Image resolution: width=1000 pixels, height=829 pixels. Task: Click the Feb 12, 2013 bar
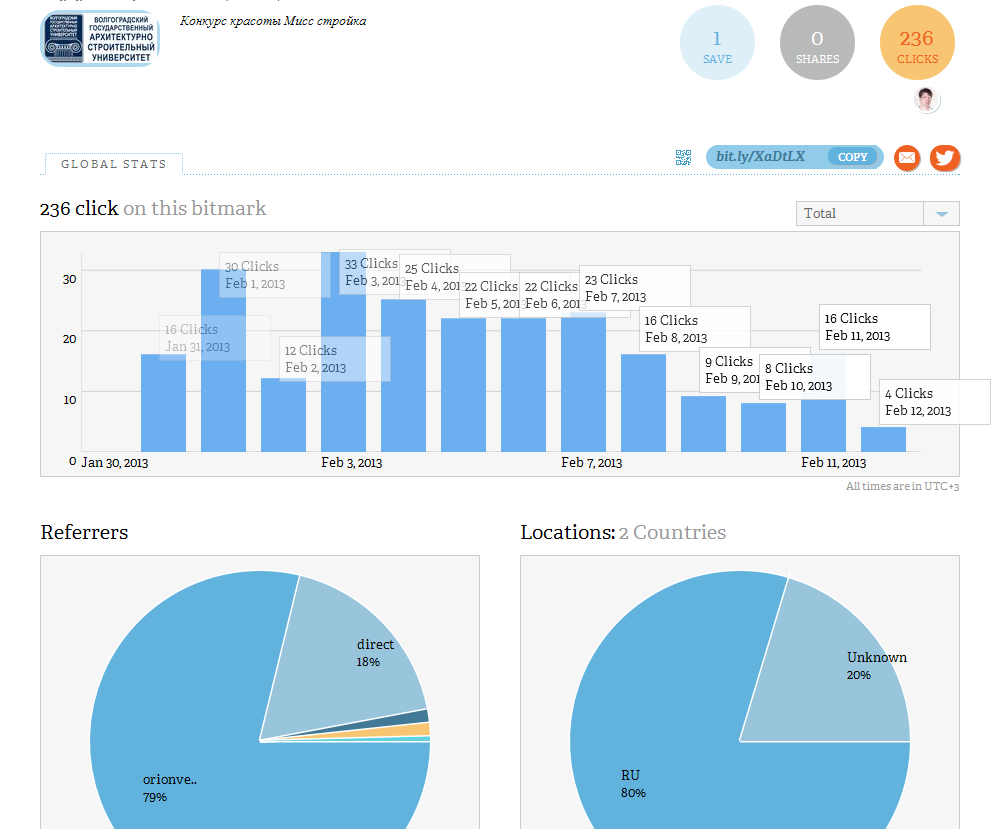point(883,439)
